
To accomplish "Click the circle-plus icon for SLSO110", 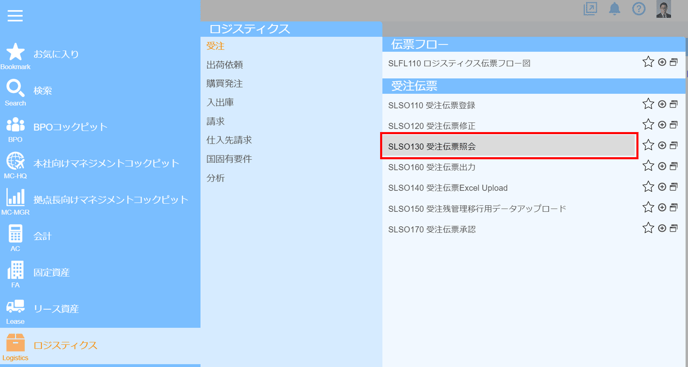I will (662, 104).
